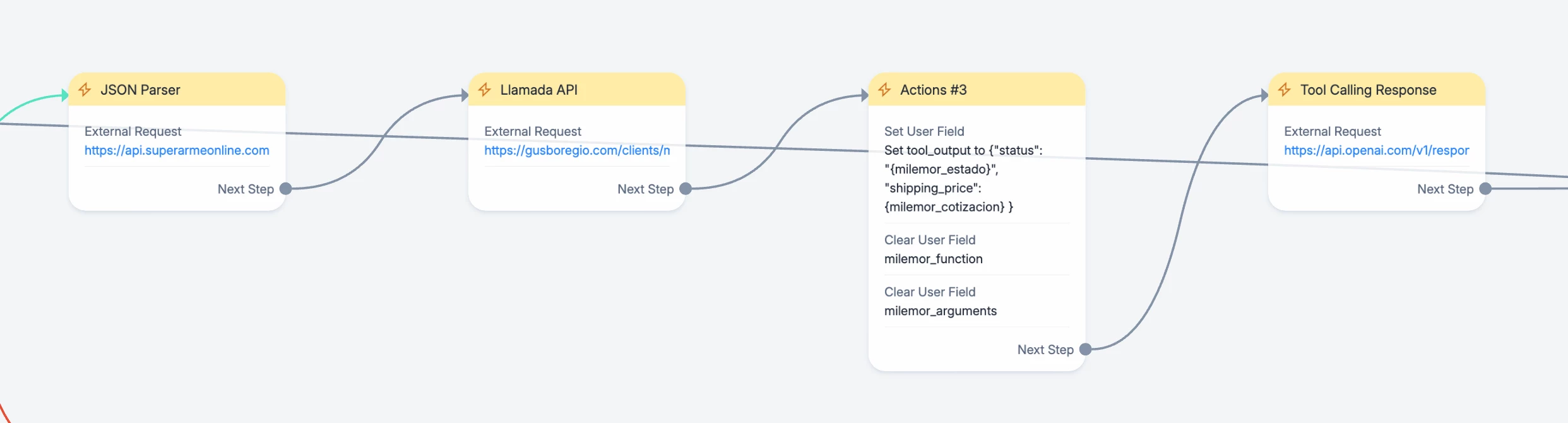Click the Clear User Field milemor_arguments action

(940, 311)
